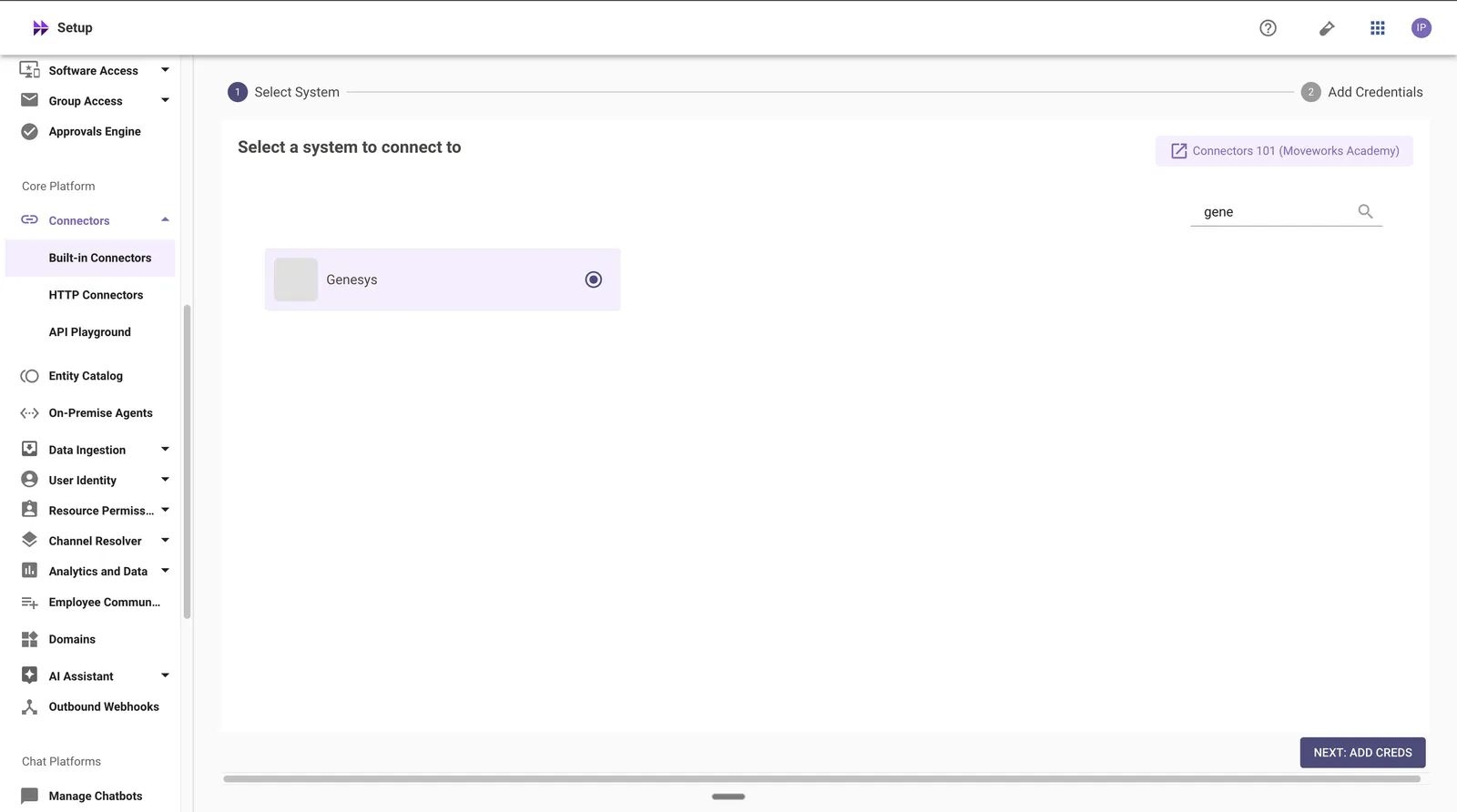Open the IP user profile avatar

1421,28
